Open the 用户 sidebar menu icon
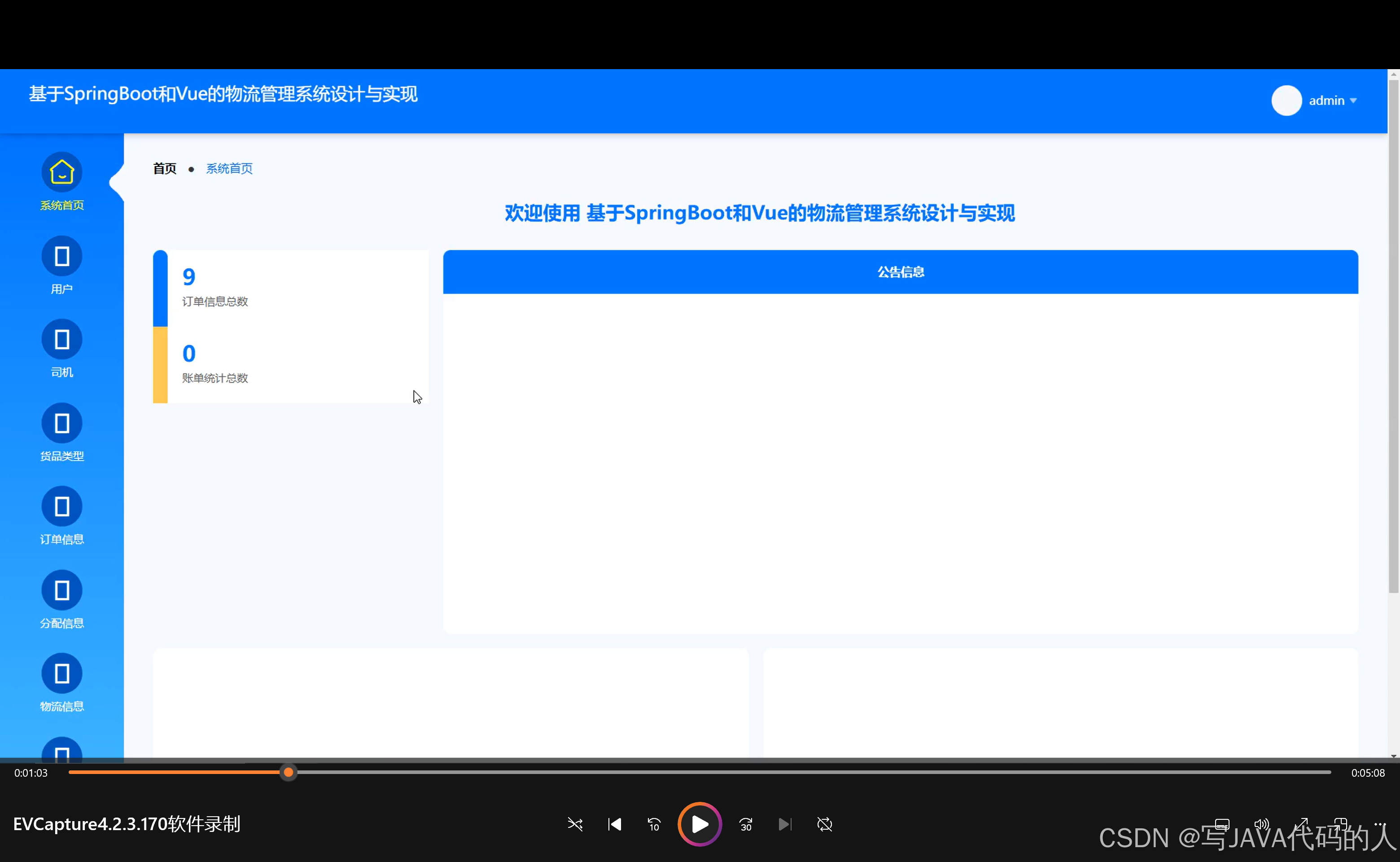Viewport: 1400px width, 862px height. (61, 256)
